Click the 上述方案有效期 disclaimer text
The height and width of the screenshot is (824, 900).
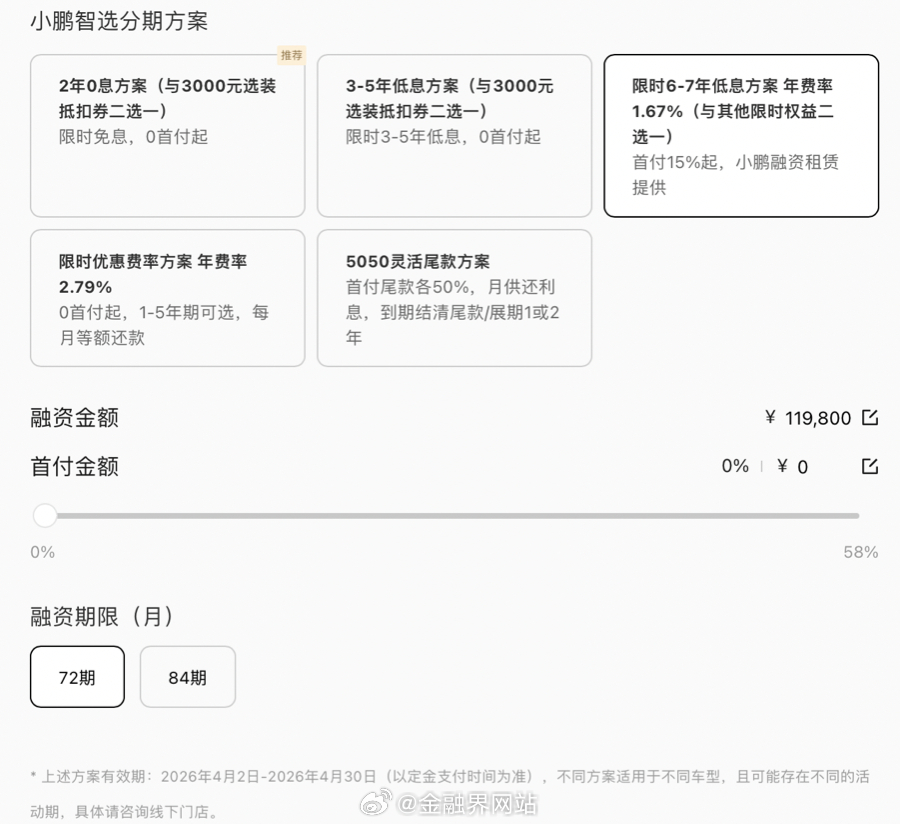pyautogui.click(x=450, y=794)
